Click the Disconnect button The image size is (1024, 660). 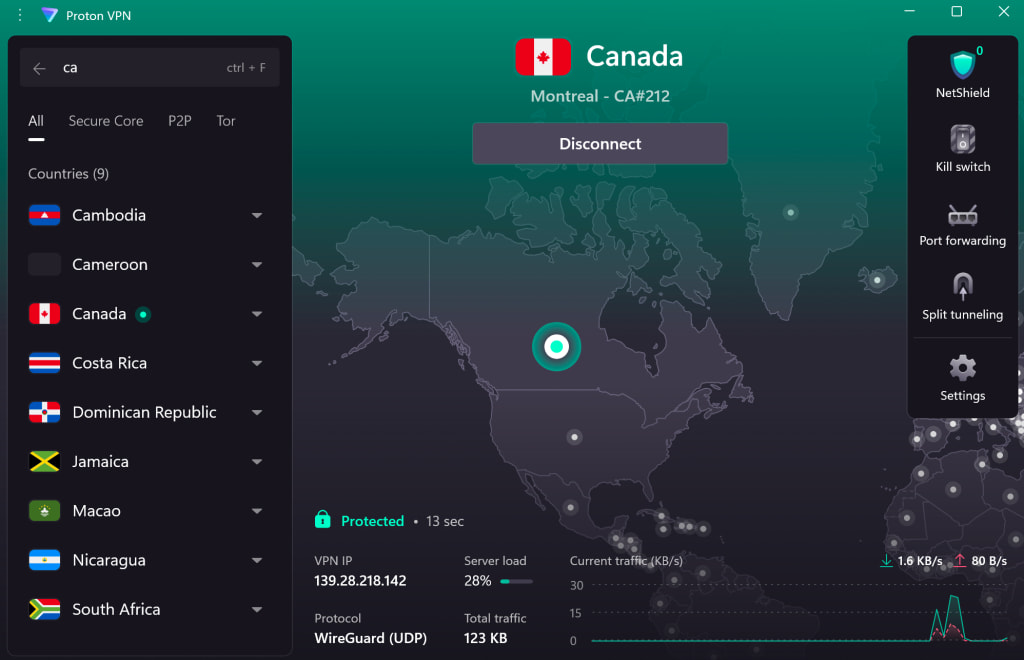coord(600,144)
